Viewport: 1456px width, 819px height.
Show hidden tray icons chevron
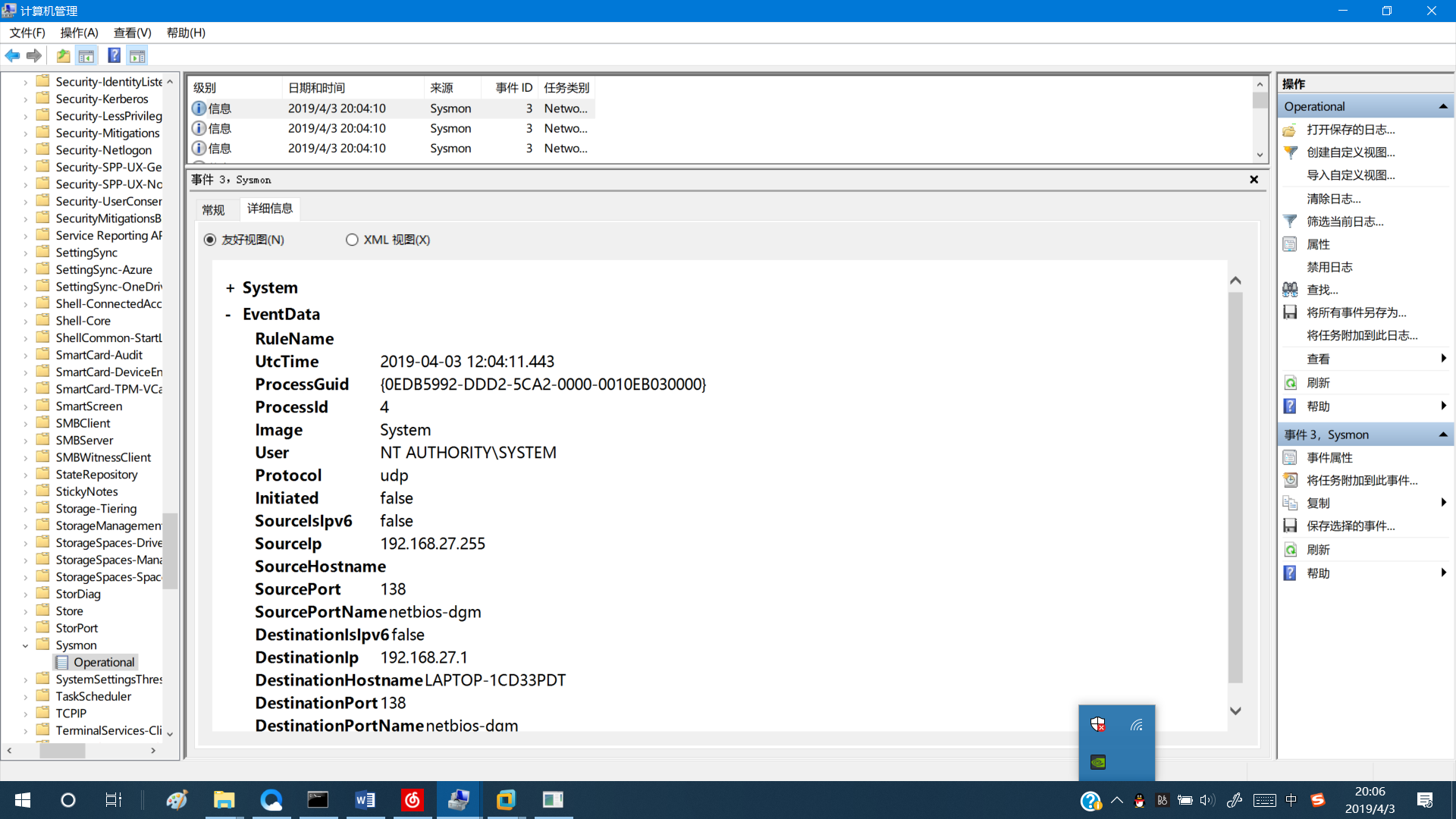point(1116,800)
